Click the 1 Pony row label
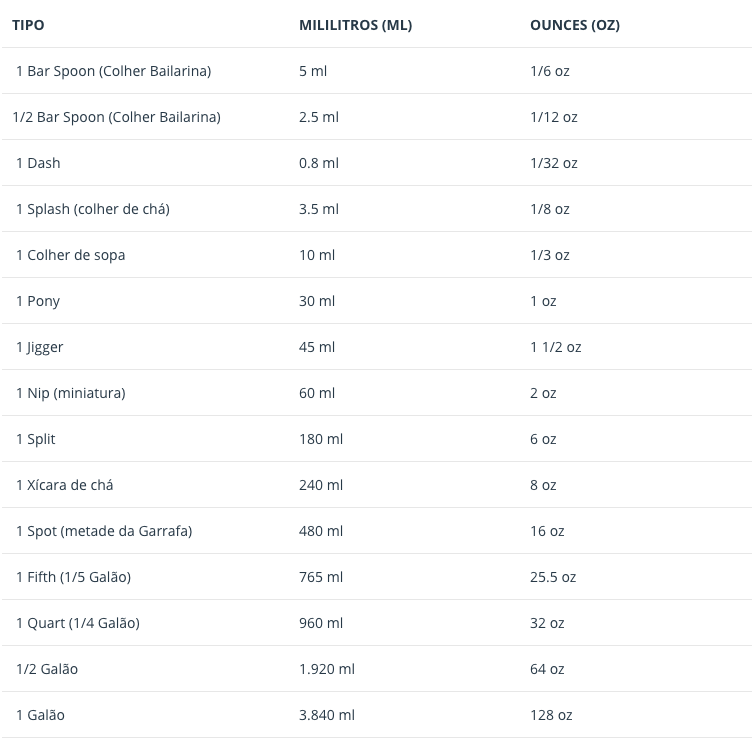754x739 pixels. [x=38, y=301]
